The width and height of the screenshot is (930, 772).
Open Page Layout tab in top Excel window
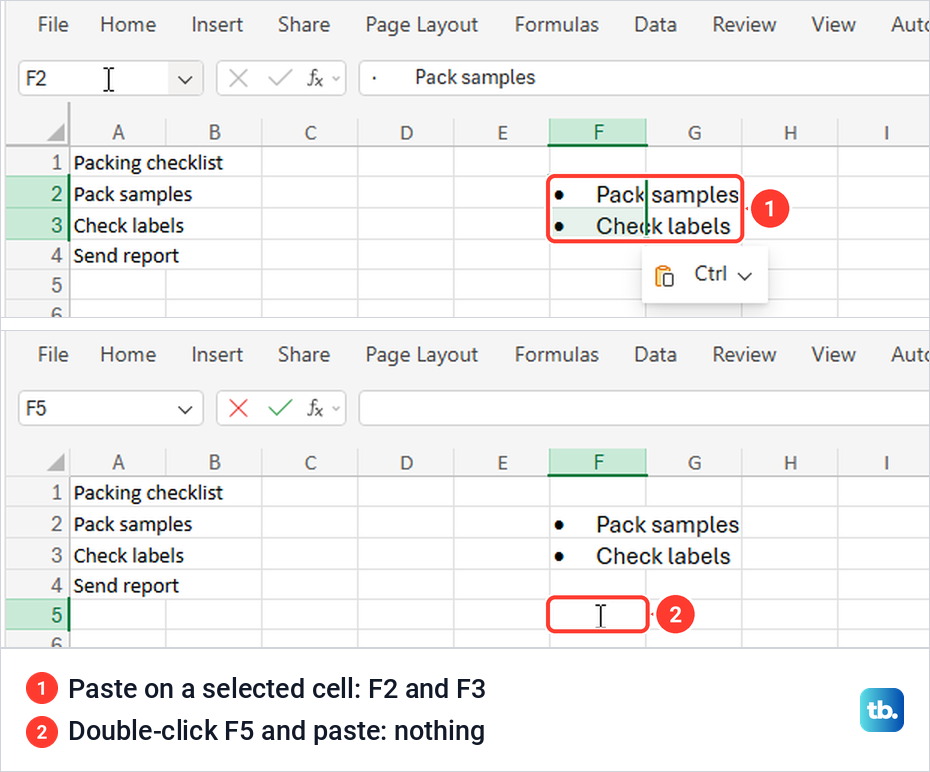421,24
